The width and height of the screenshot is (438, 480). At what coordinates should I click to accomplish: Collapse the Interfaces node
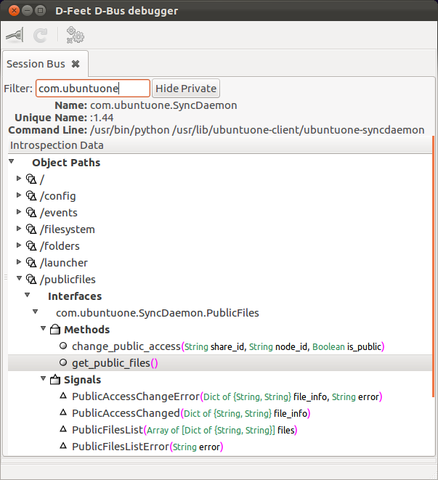pos(27,295)
